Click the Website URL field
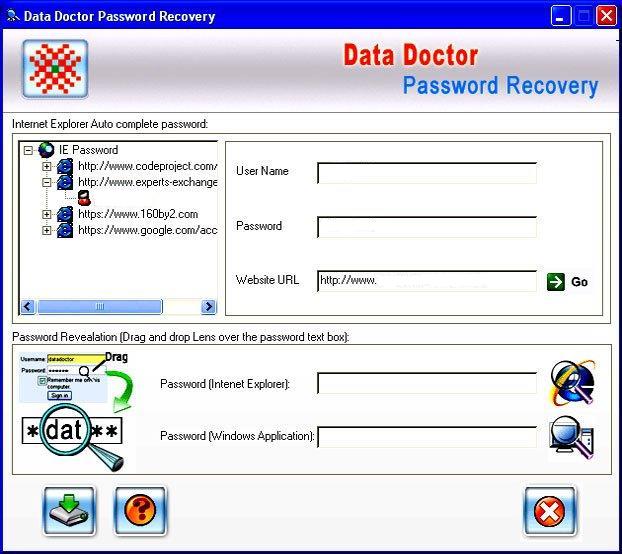This screenshot has width=622, height=554. [427, 281]
